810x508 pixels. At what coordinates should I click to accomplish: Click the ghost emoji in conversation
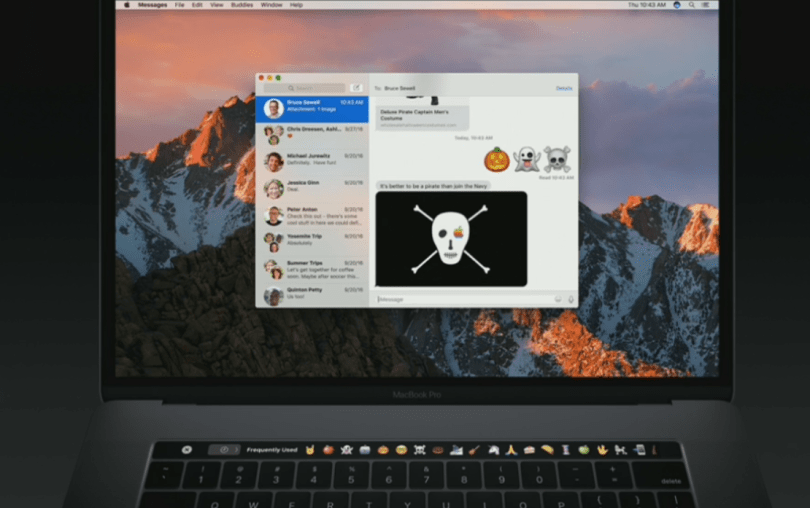(x=526, y=159)
